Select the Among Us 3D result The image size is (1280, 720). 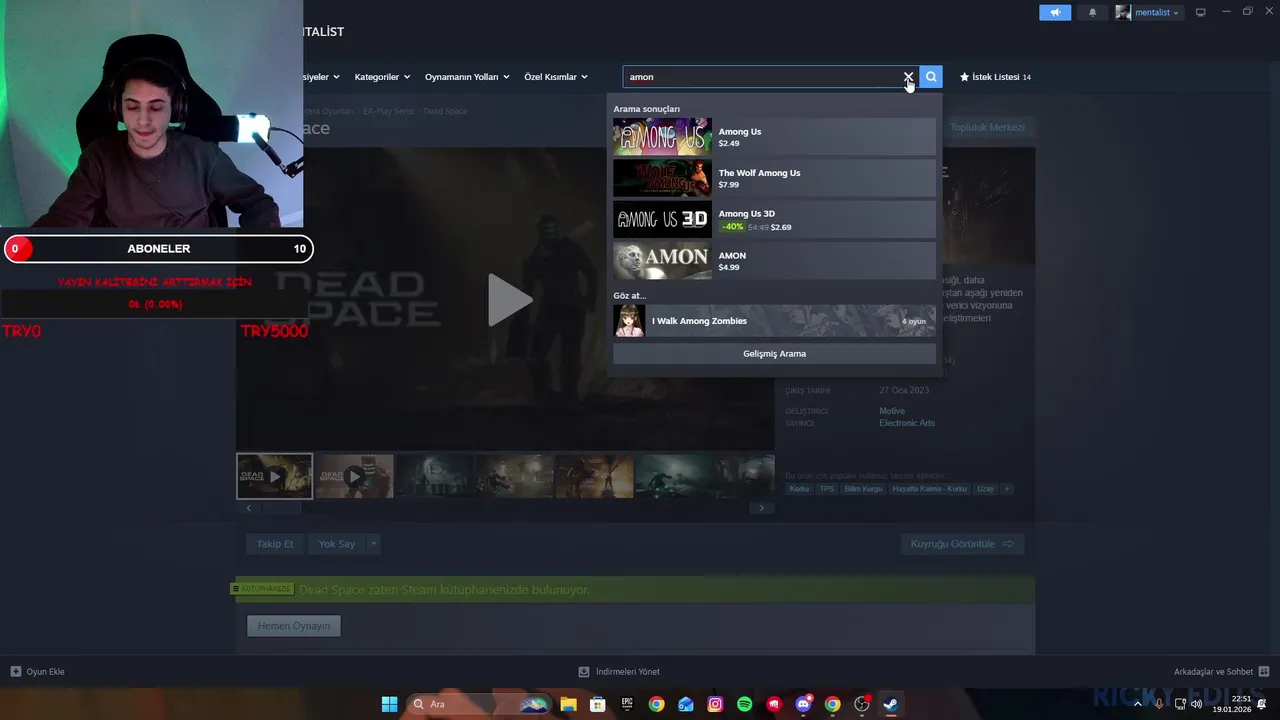[774, 220]
